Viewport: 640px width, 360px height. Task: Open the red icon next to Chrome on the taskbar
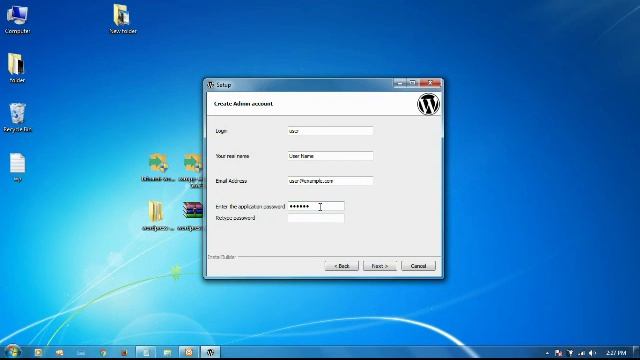124,352
